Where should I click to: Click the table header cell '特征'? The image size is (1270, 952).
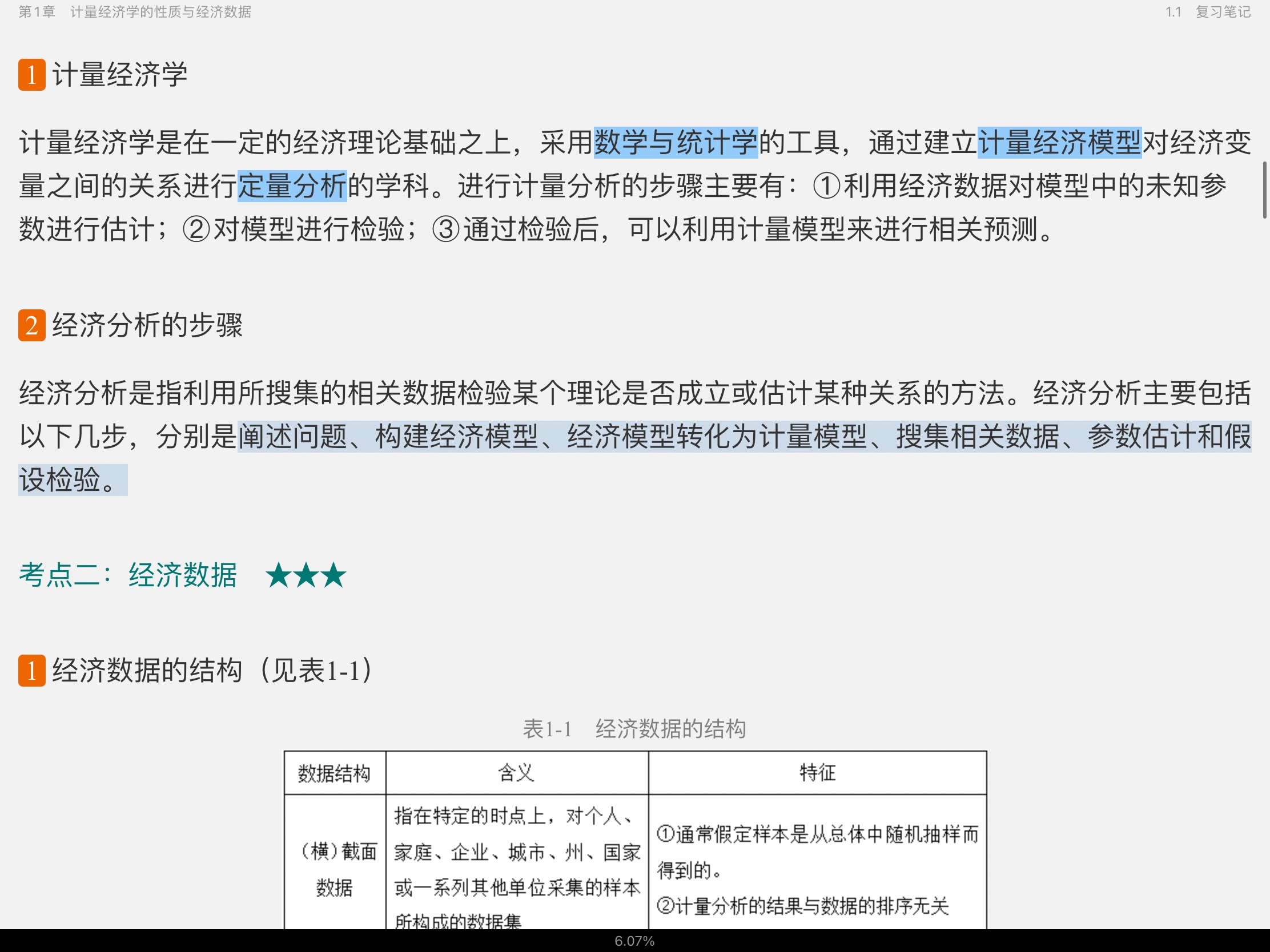(x=818, y=773)
